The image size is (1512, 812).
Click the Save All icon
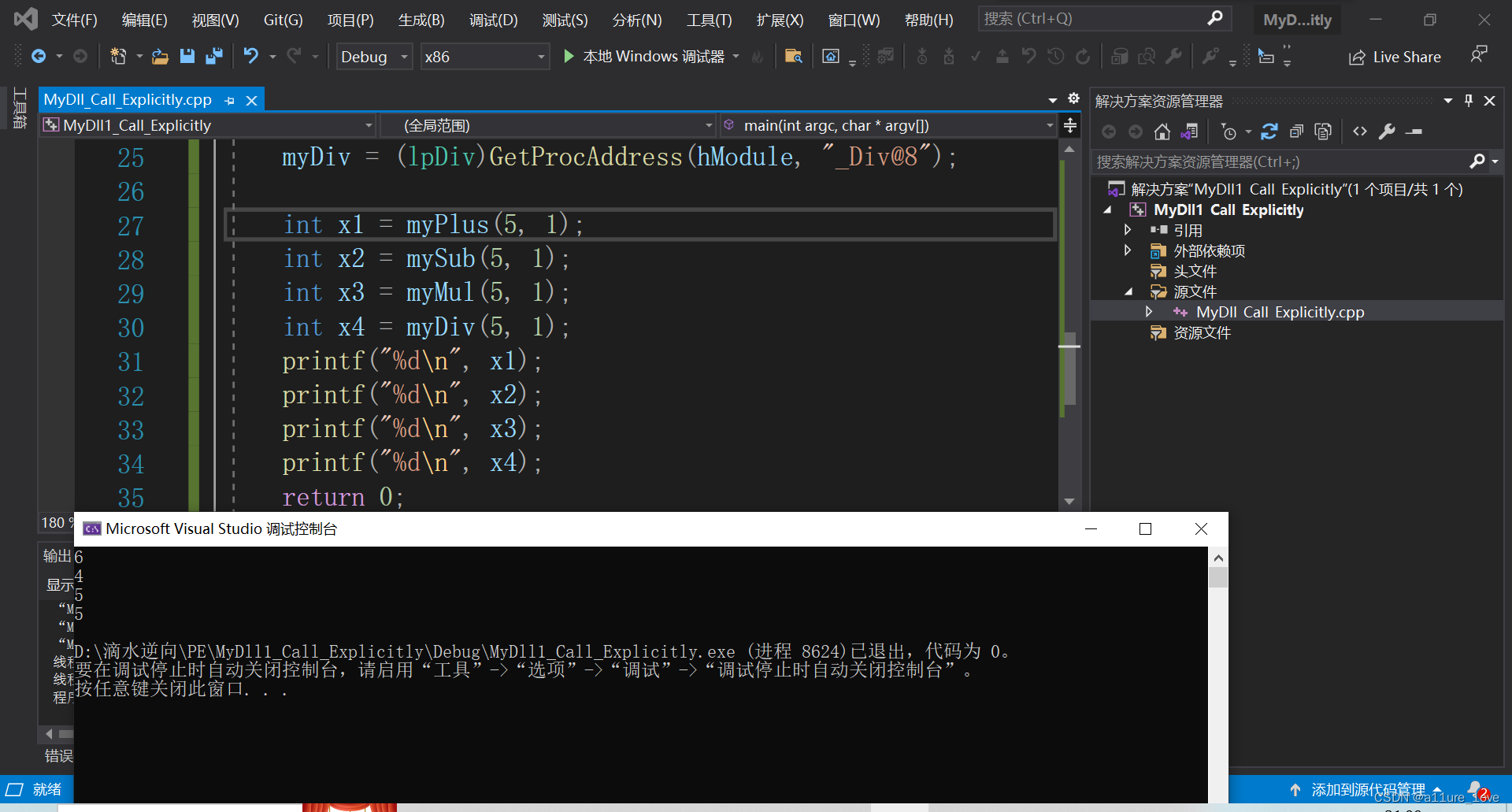(213, 56)
